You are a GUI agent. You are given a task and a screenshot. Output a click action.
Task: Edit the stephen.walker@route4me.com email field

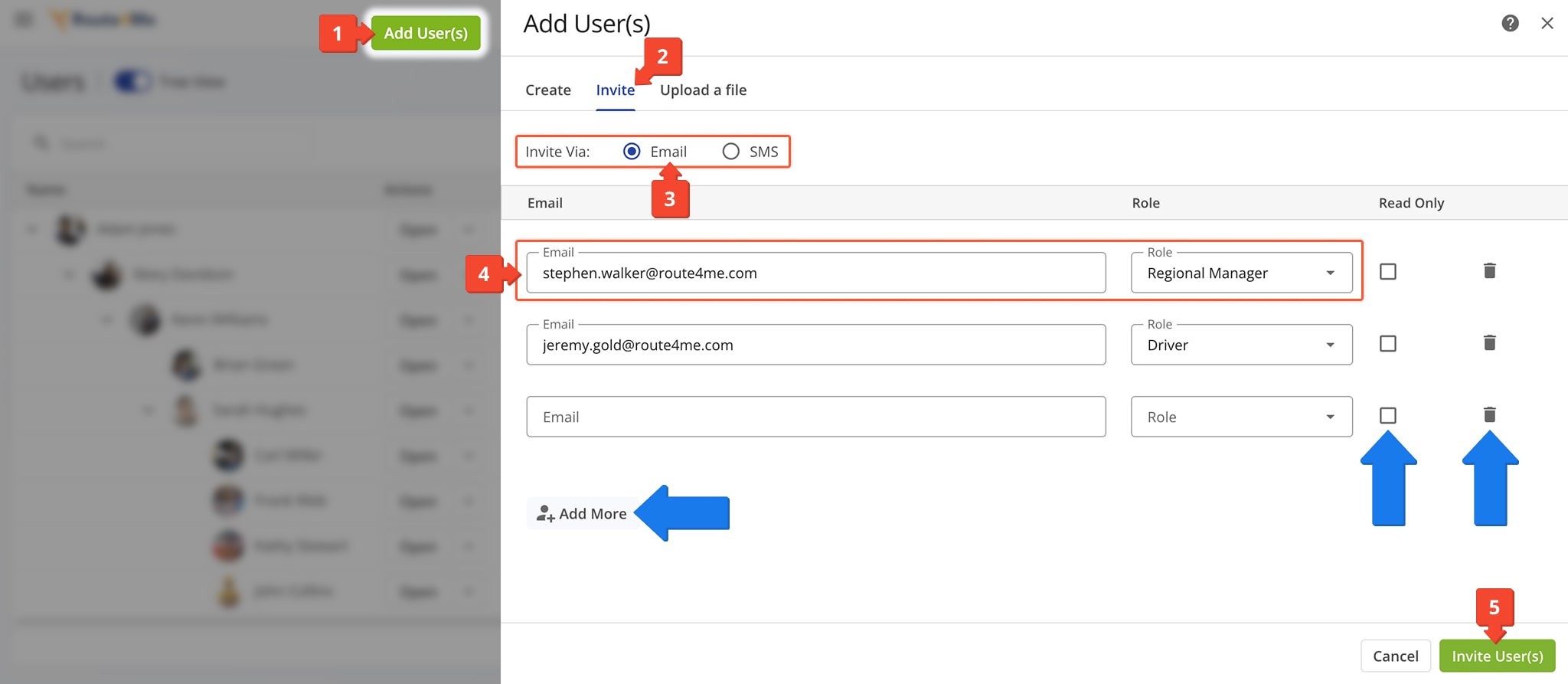[x=816, y=273]
